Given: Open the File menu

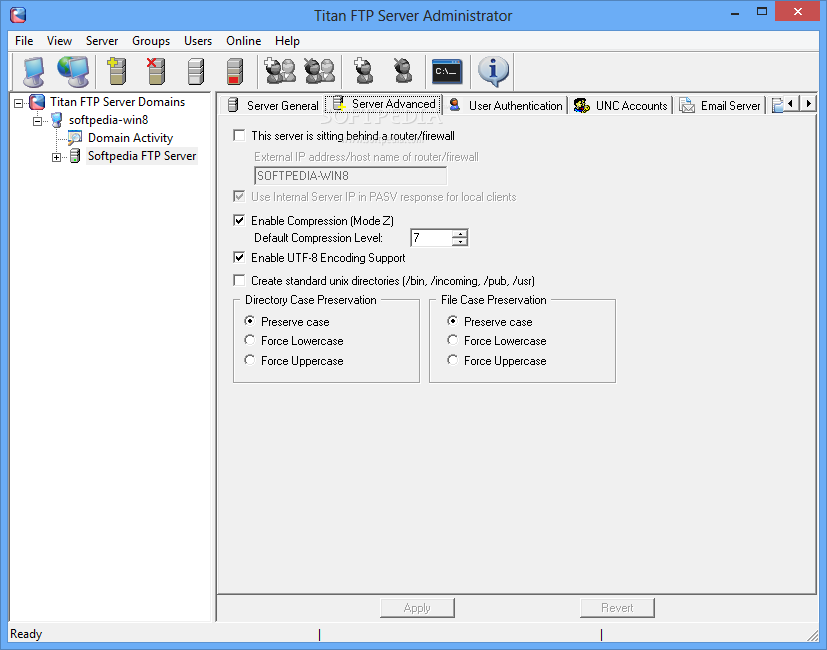Looking at the screenshot, I should click(24, 41).
